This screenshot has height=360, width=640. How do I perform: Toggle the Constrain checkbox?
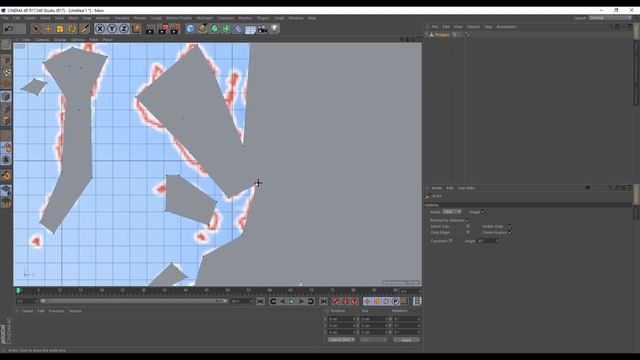pos(451,241)
